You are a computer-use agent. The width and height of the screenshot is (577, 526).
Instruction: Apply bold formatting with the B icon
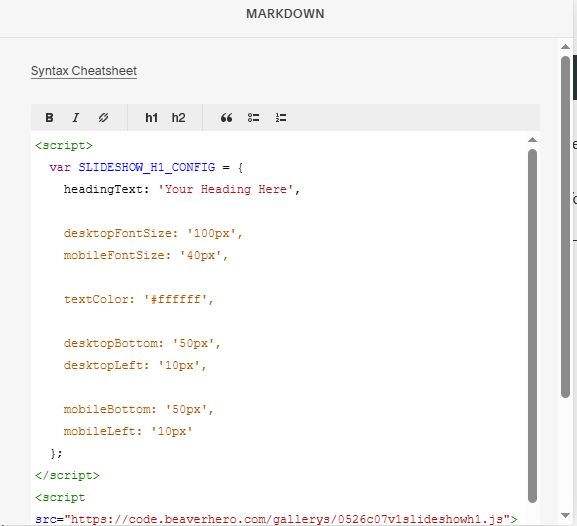(x=49, y=118)
